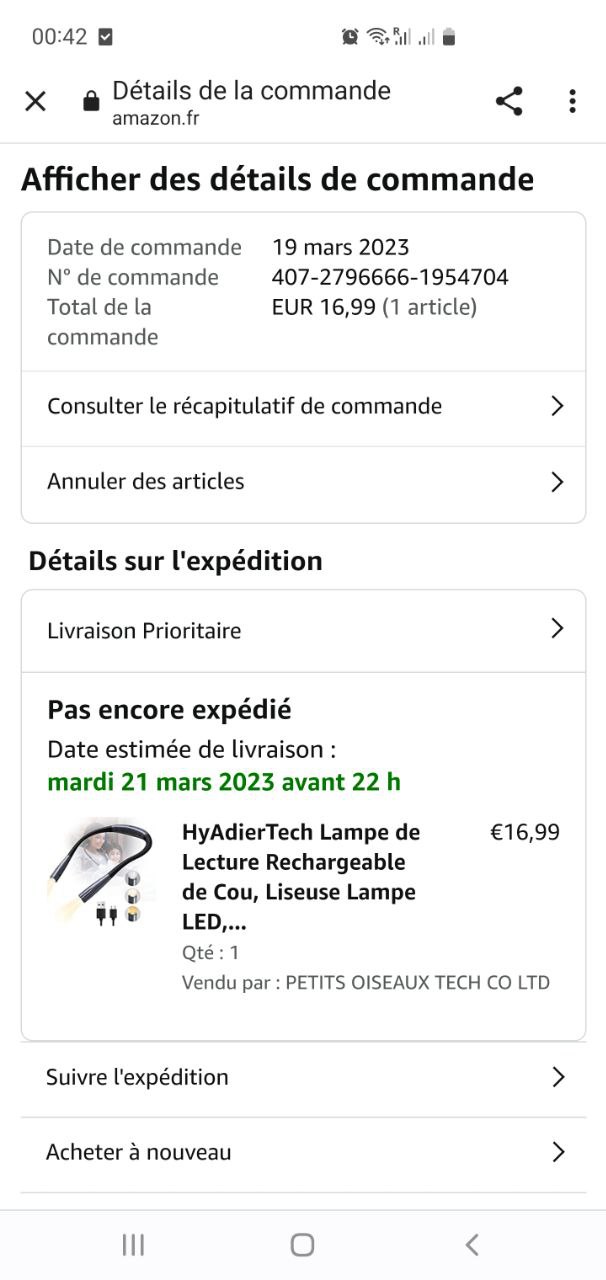Tap the Android recent apps icon
Image resolution: width=606 pixels, height=1280 pixels.
[133, 1244]
